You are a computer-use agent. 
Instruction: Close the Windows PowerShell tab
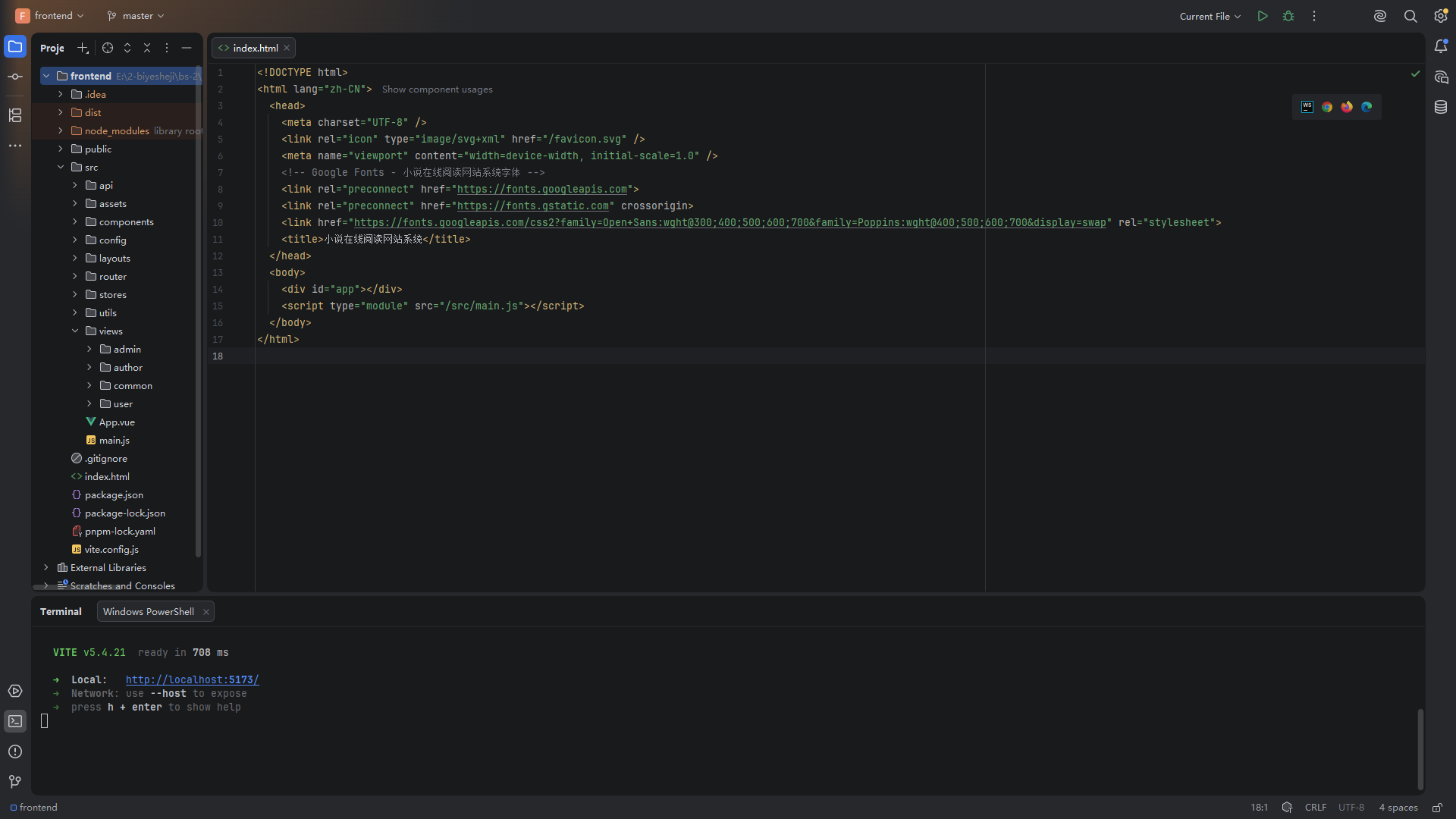[206, 612]
